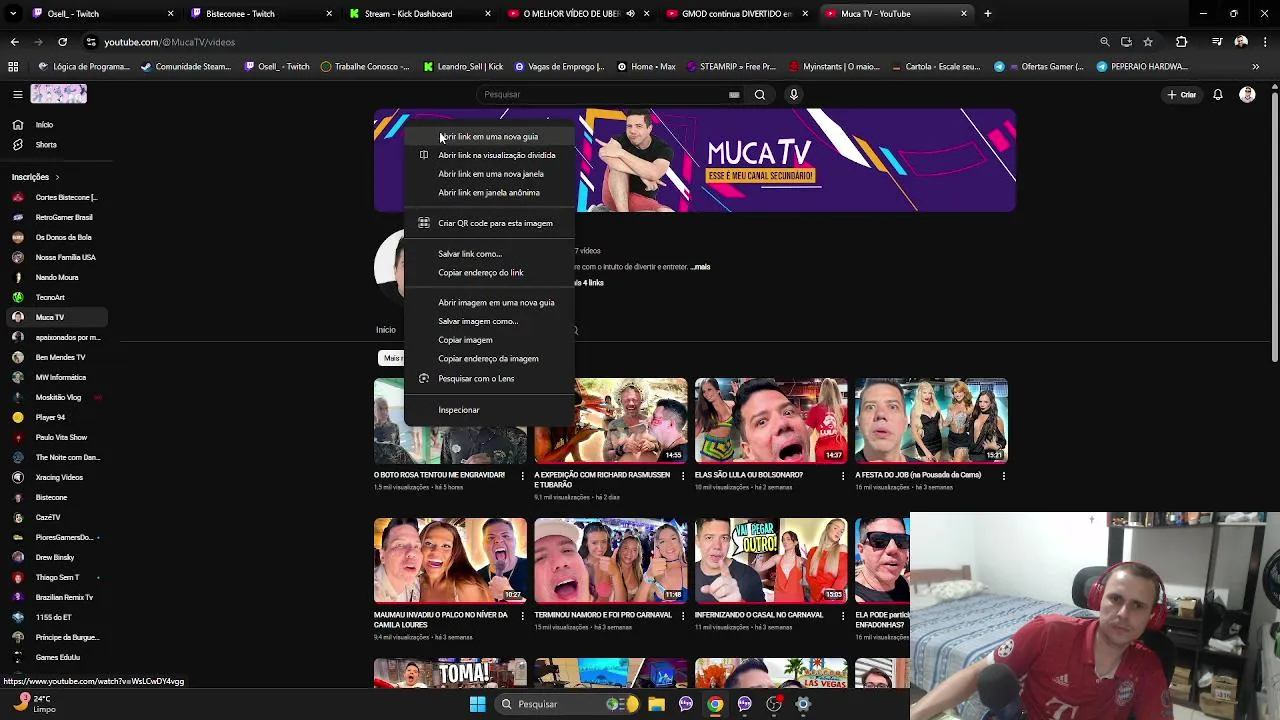The height and width of the screenshot is (720, 1280).
Task: Open Chrome extensions puzzle icon
Action: coord(1182,42)
